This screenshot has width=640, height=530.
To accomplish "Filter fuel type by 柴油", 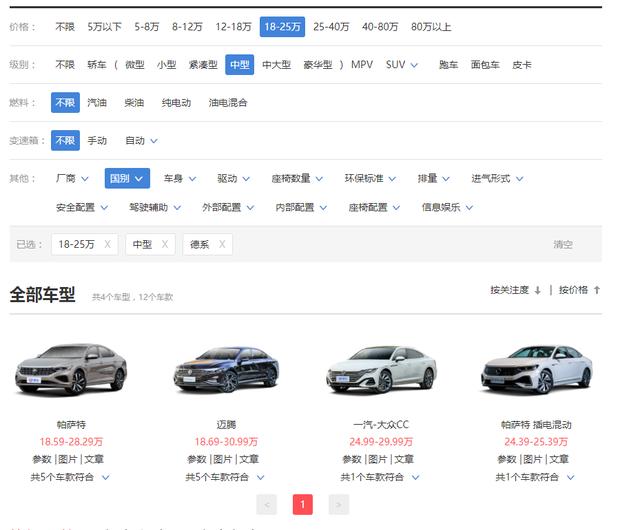I will click(x=134, y=103).
